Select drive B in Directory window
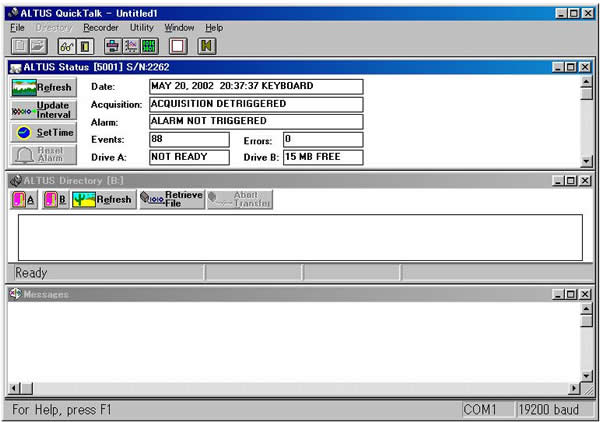The width and height of the screenshot is (600, 422). click(56, 199)
